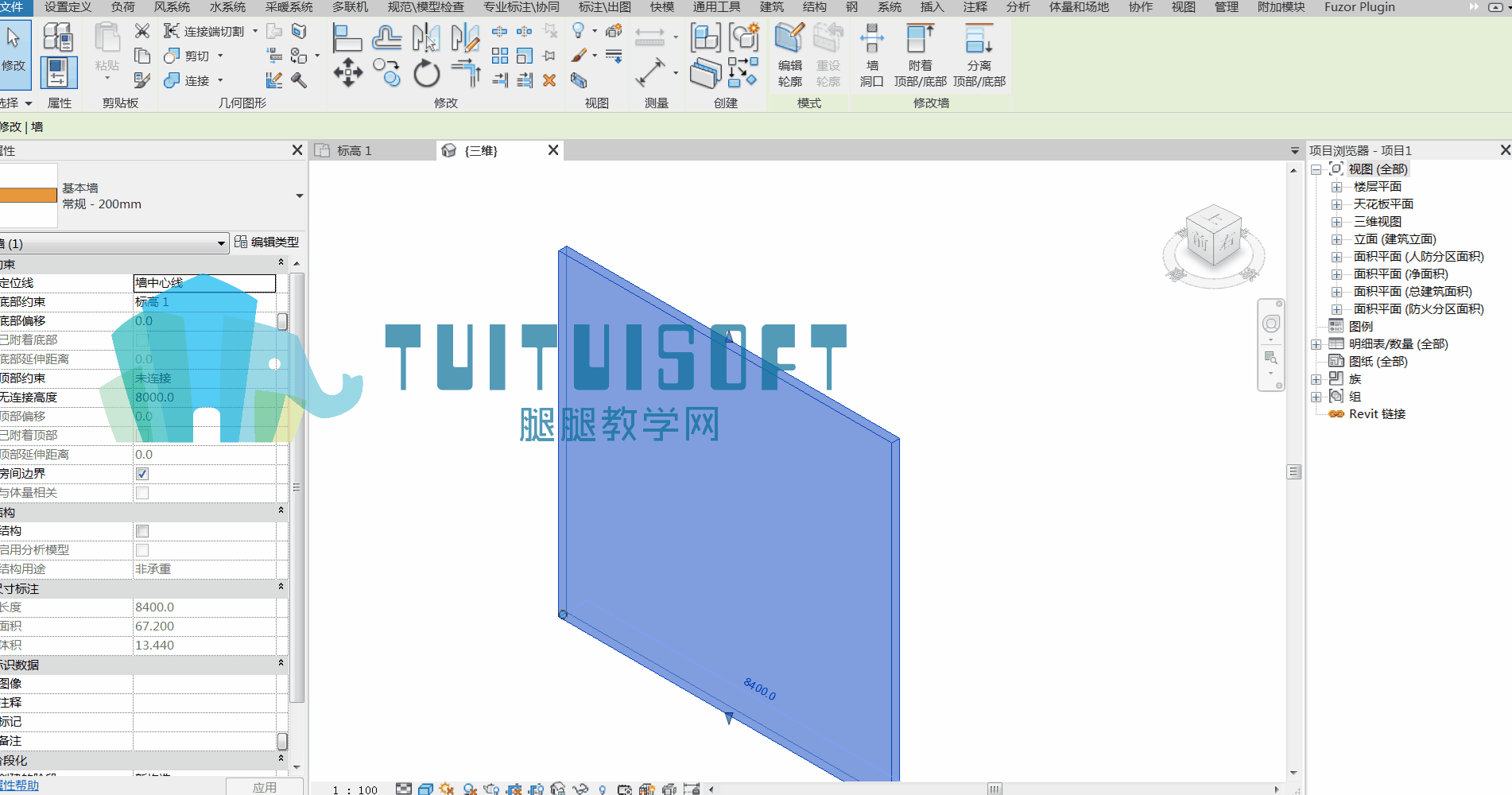
Task: Click the Top Extension Distance value field
Action: point(204,455)
